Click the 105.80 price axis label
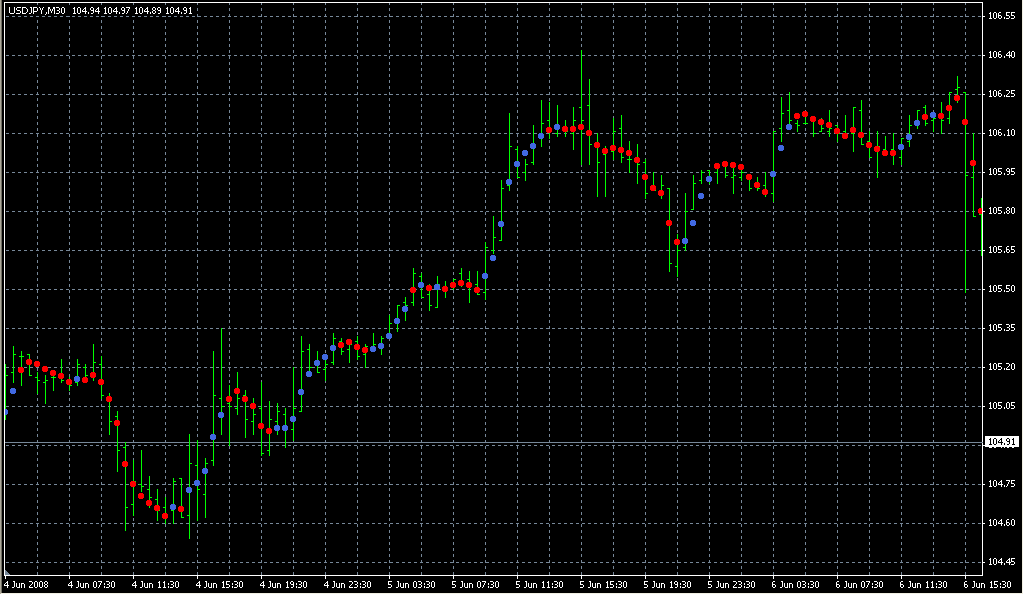Screen dimensions: 1024x594 (1001, 211)
